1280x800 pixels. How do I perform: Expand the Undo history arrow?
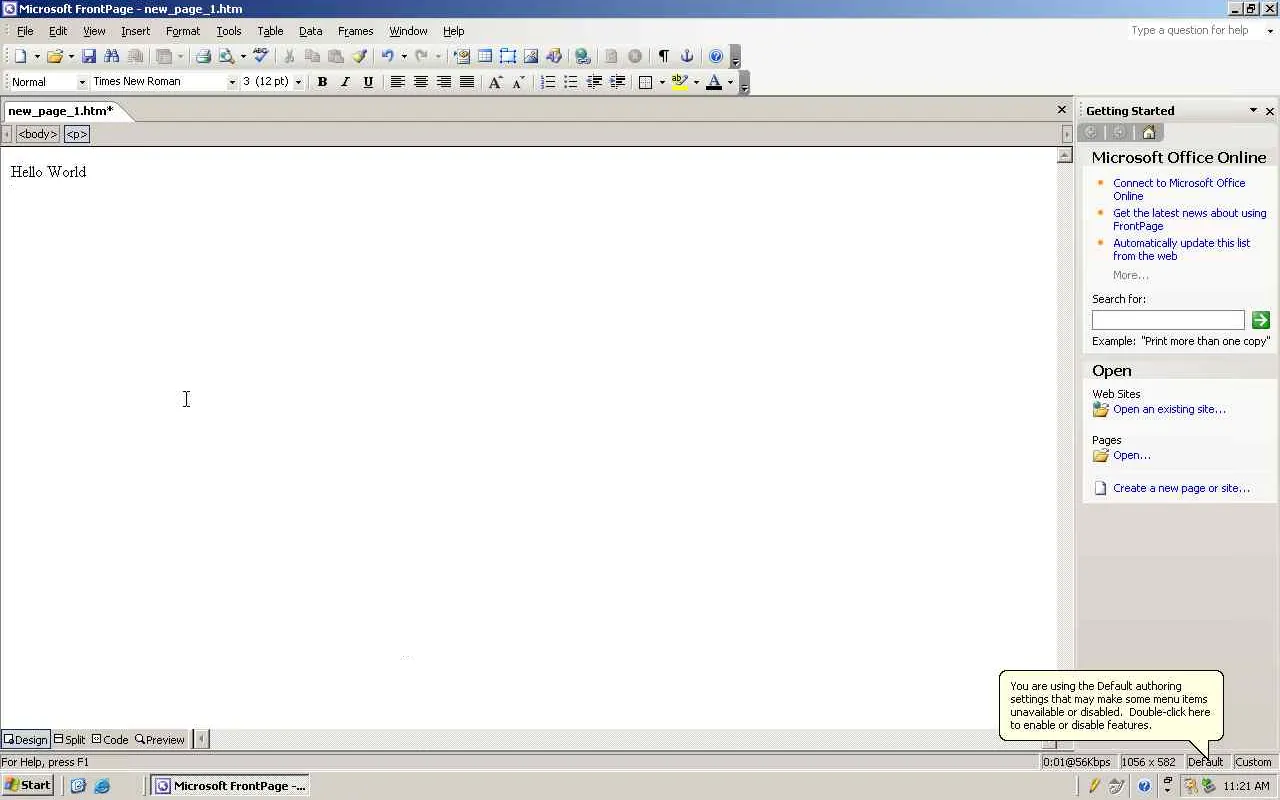pos(404,56)
